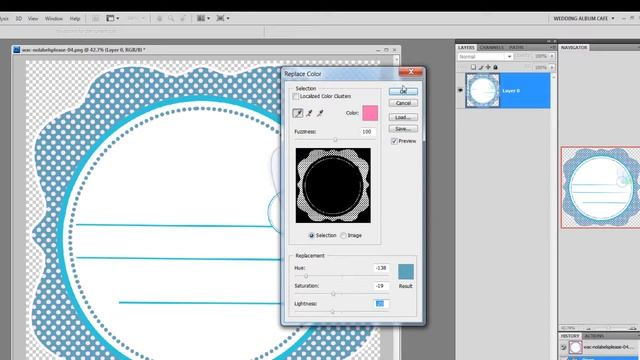This screenshot has width=640, height=360.
Task: Select the Selection radio button
Action: point(311,236)
